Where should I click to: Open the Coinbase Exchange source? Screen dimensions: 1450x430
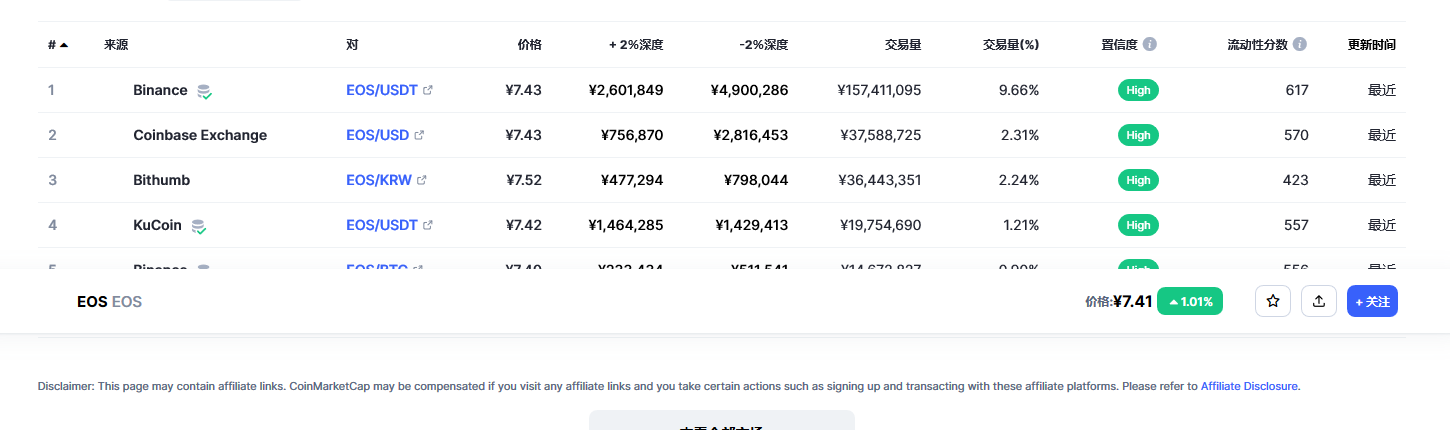[200, 135]
